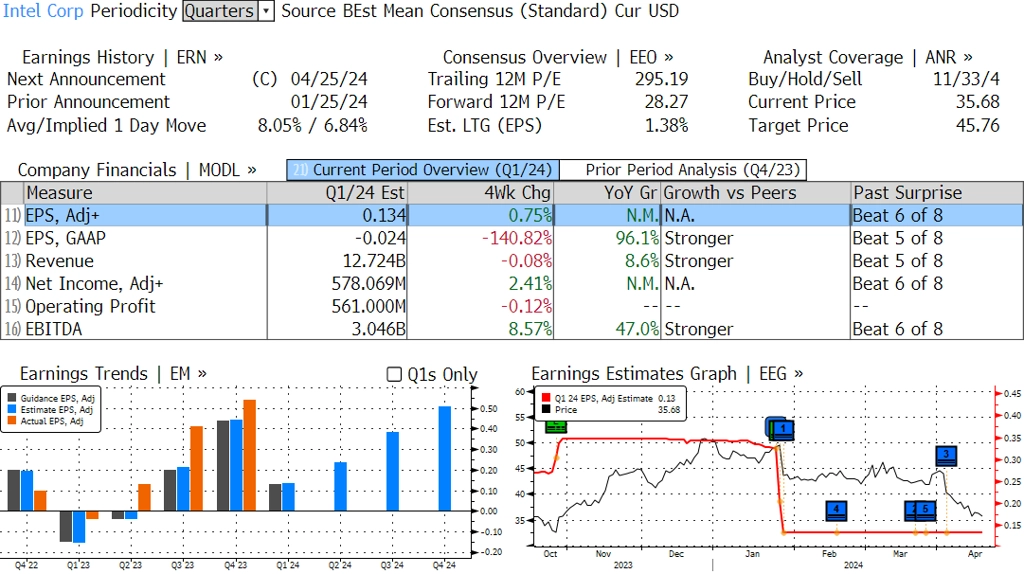
Task: Switch to Current Period Overview (Q1/24) tab
Action: click(x=423, y=170)
